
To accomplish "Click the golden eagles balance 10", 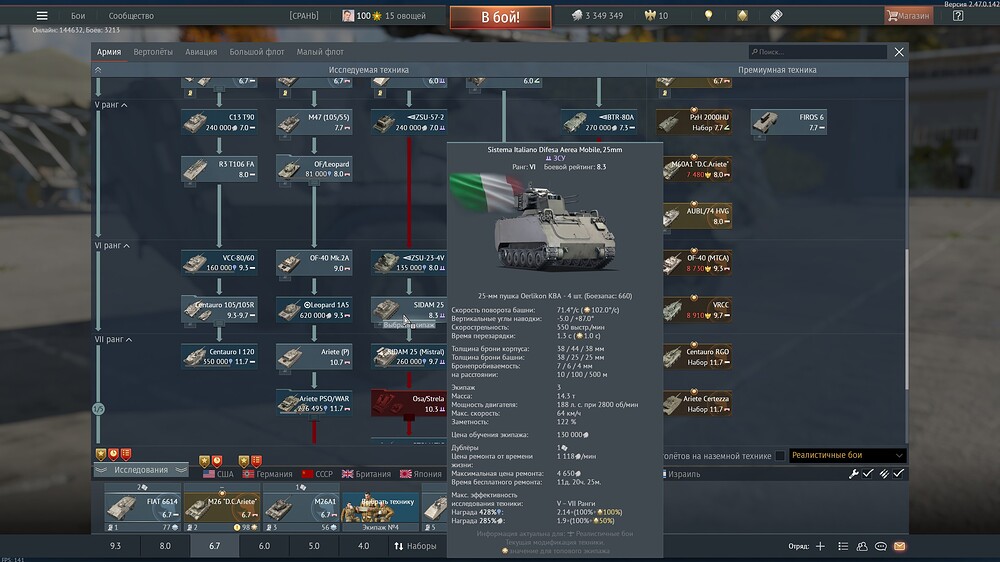I will 656,15.
